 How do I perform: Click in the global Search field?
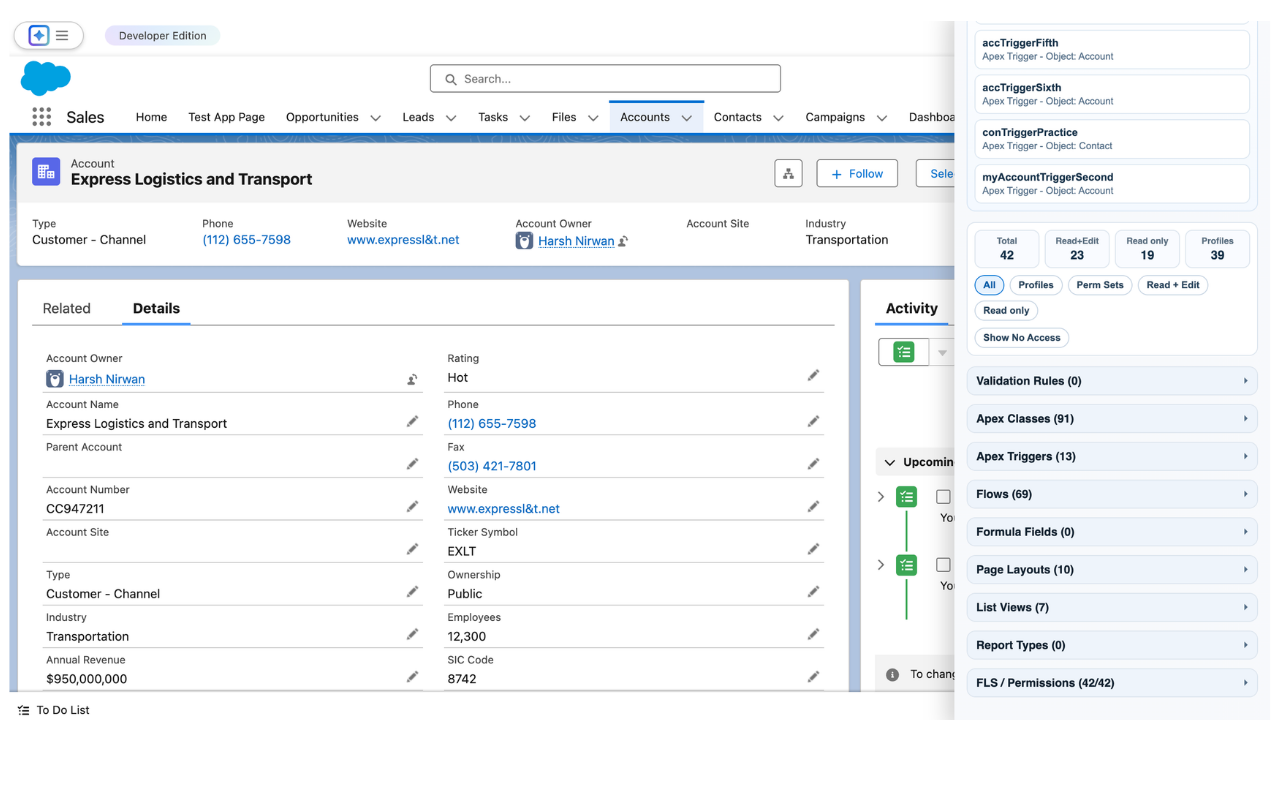pos(605,79)
